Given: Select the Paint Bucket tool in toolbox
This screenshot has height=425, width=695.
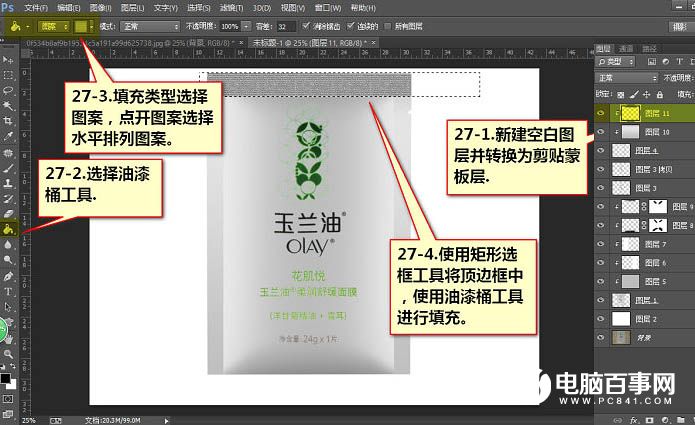Looking at the screenshot, I should click(x=8, y=230).
